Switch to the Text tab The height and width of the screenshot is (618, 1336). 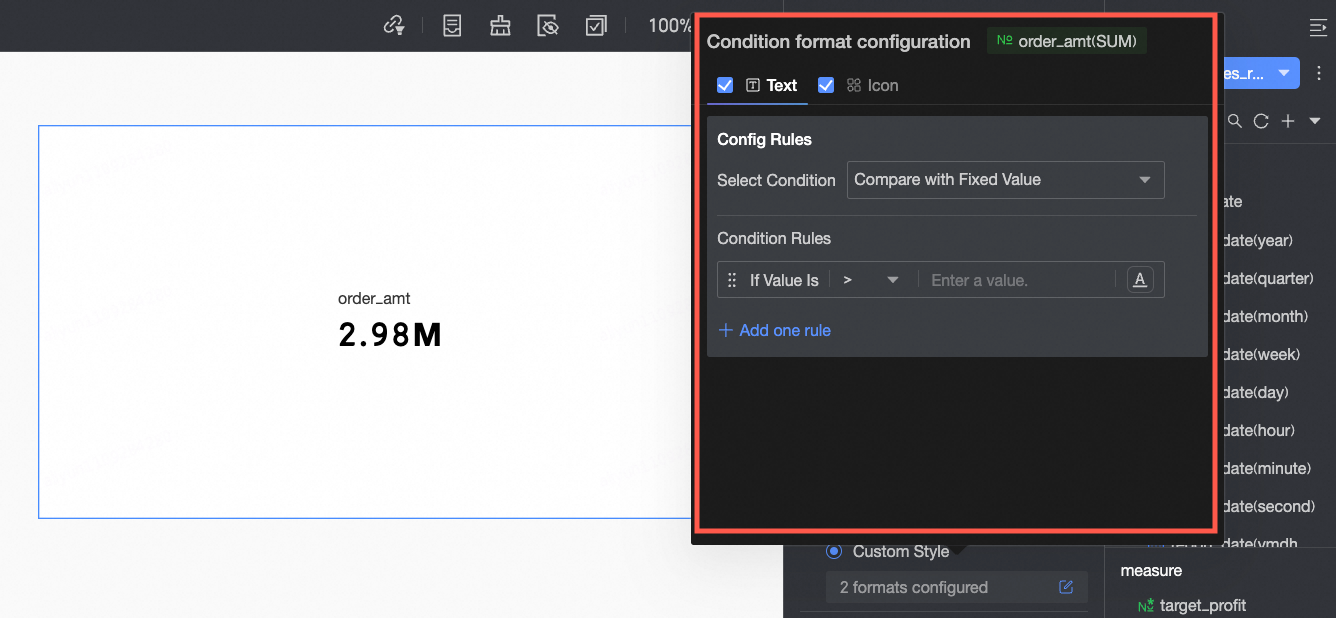(x=772, y=86)
